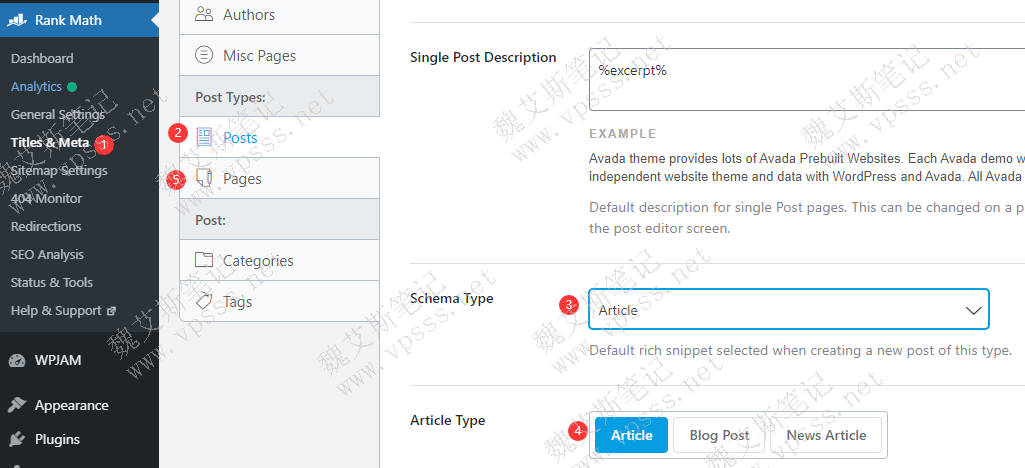
Task: Go to Sitemap Settings menu item
Action: point(59,170)
